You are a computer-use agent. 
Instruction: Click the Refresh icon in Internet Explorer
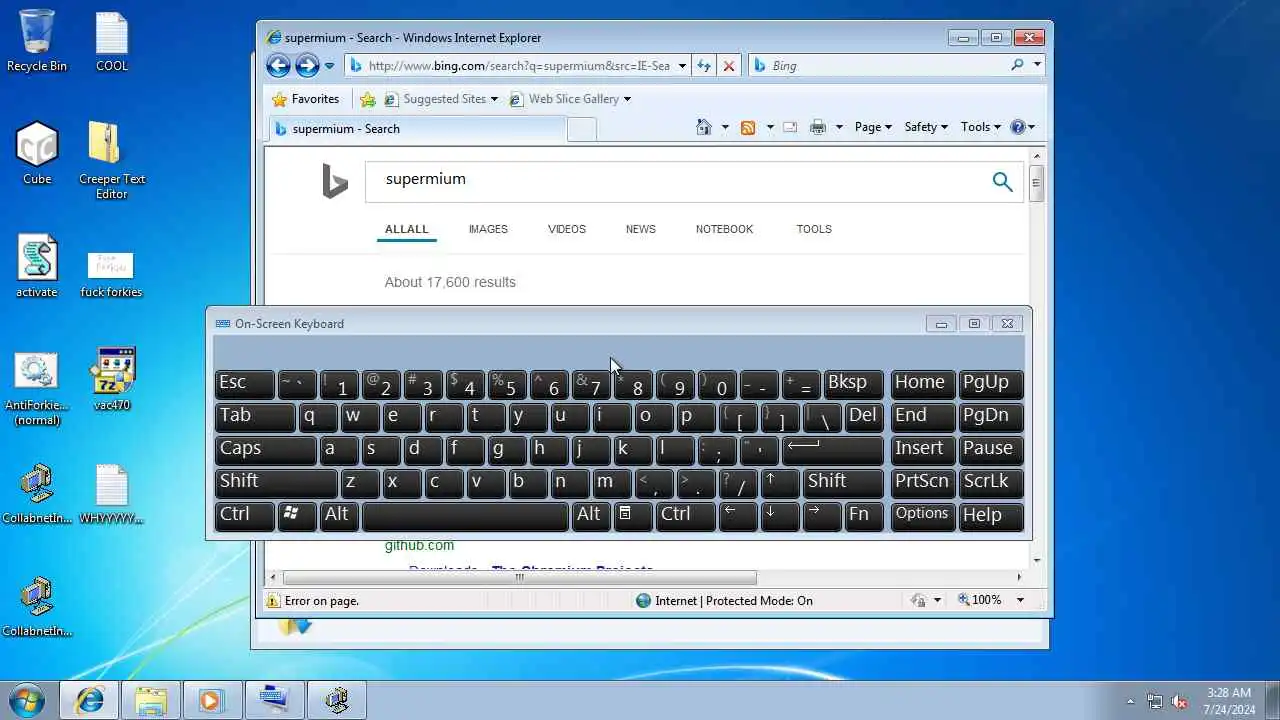click(x=704, y=66)
